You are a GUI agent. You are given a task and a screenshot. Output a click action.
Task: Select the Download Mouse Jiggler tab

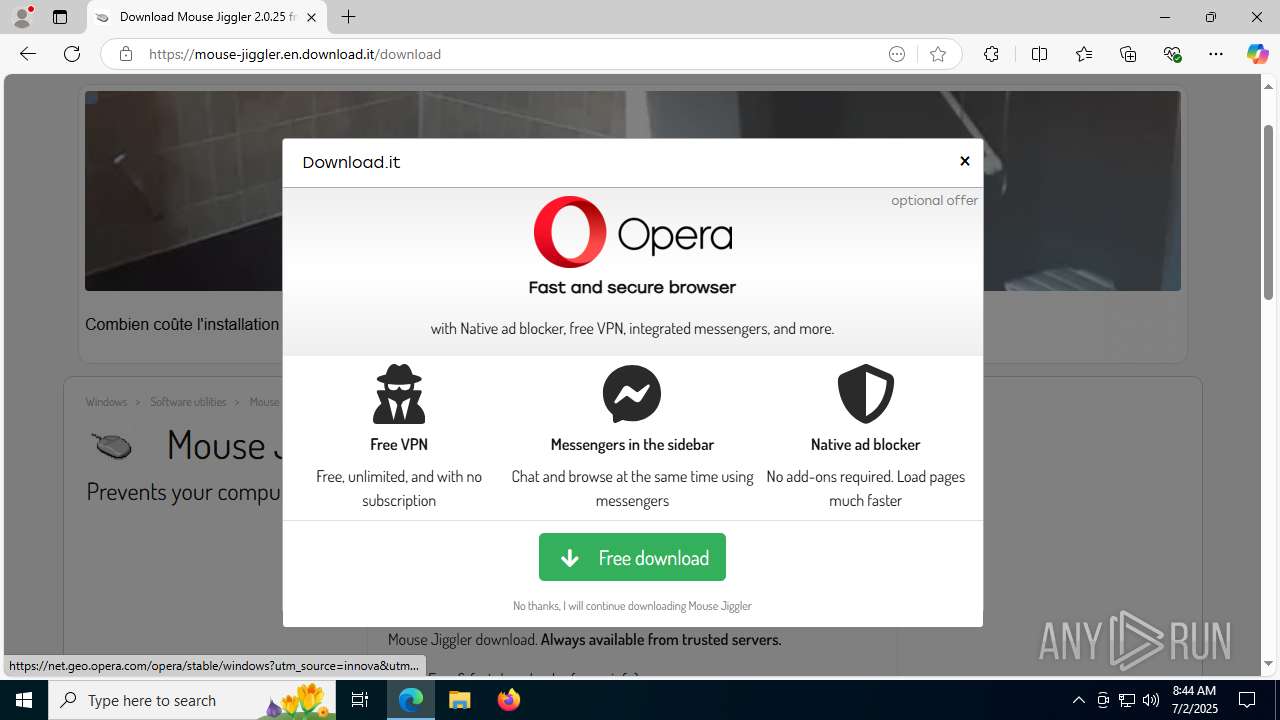[207, 17]
